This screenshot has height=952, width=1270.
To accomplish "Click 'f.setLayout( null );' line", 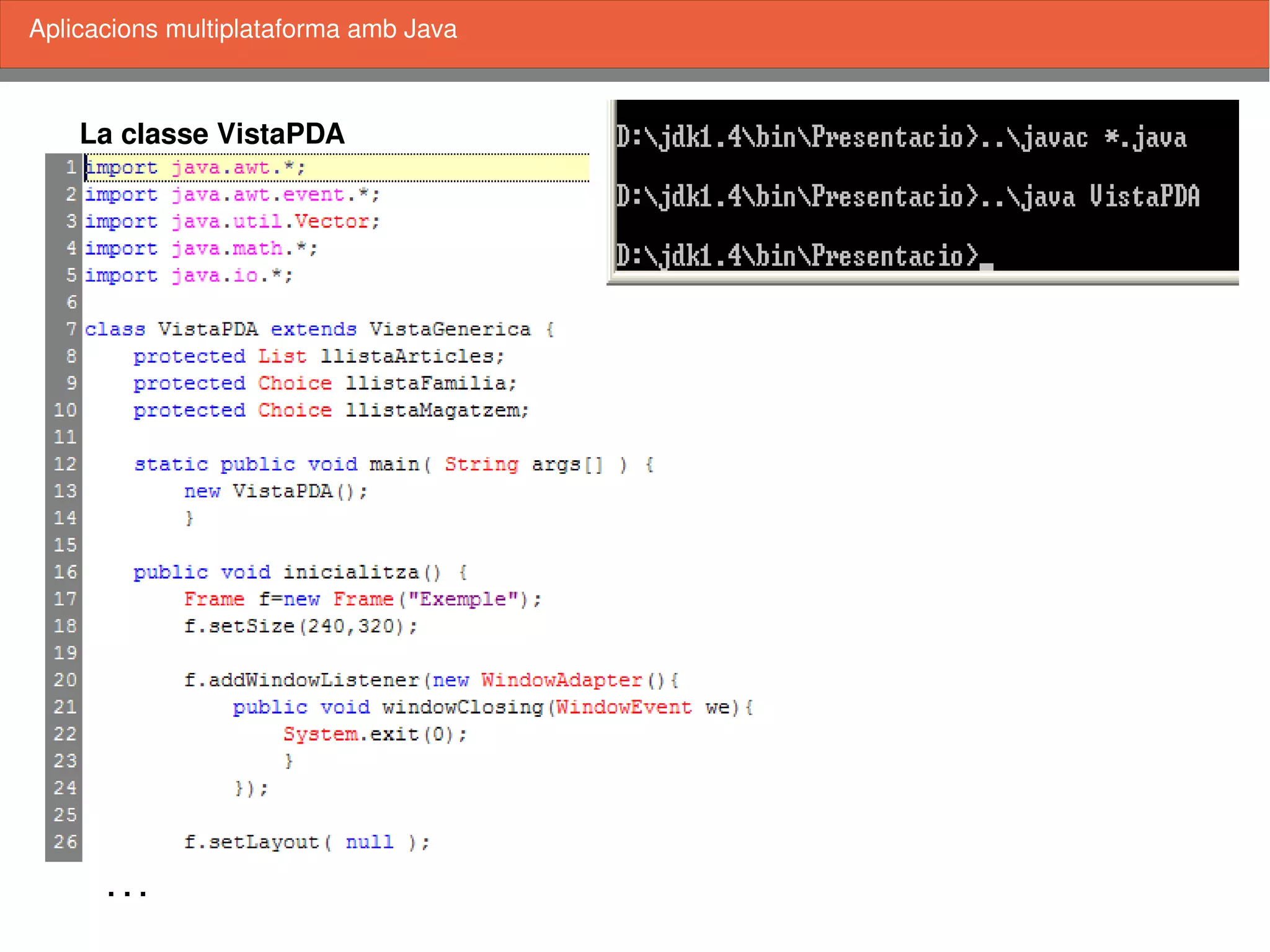I will point(307,842).
